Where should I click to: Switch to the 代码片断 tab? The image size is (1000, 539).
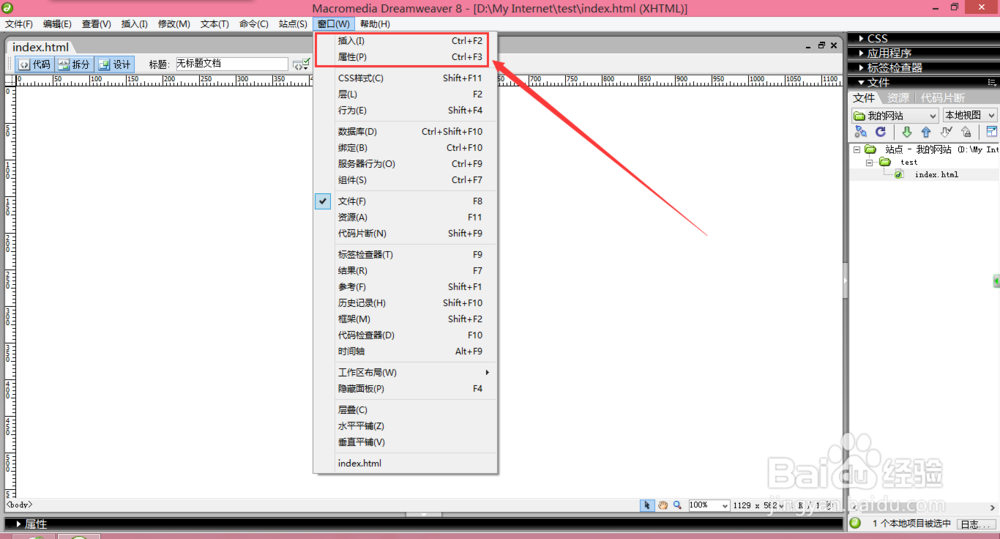pos(943,98)
